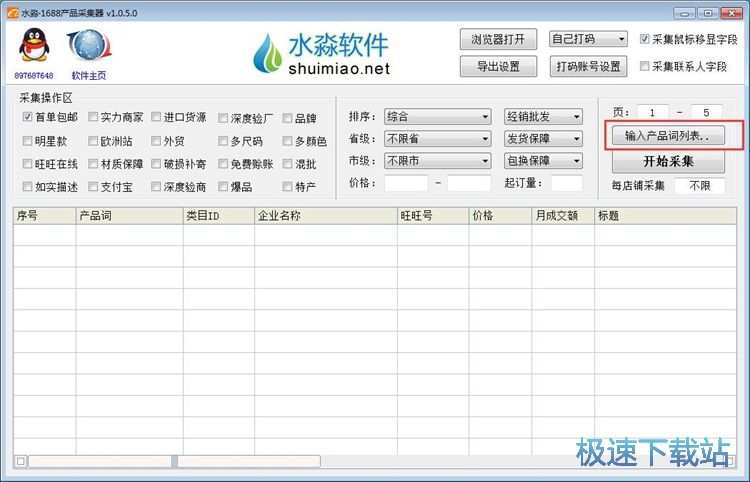
Task: Click the 月成交额 column header
Action: click(x=556, y=215)
